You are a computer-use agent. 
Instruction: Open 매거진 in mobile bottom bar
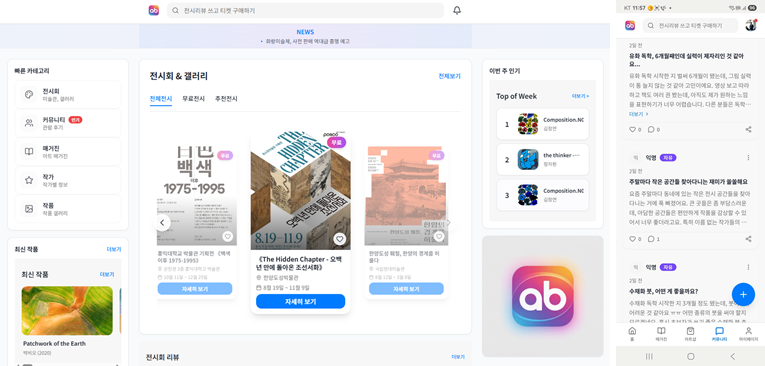(661, 334)
